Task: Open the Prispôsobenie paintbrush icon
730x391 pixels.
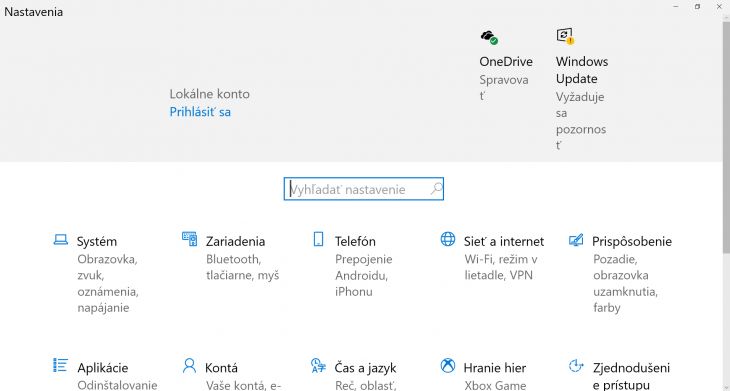Action: [576, 240]
